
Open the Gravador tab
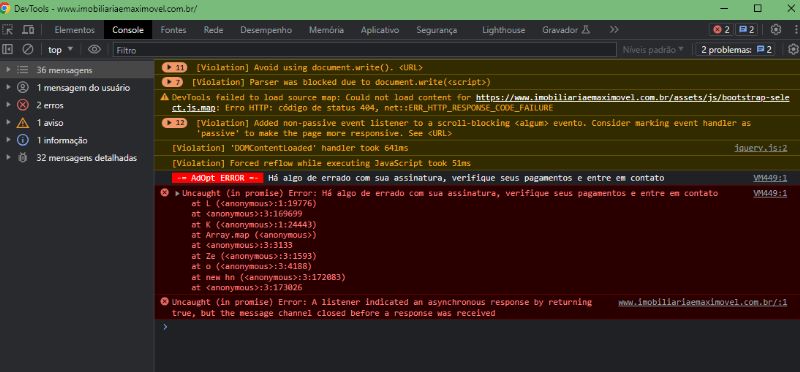pyautogui.click(x=566, y=30)
